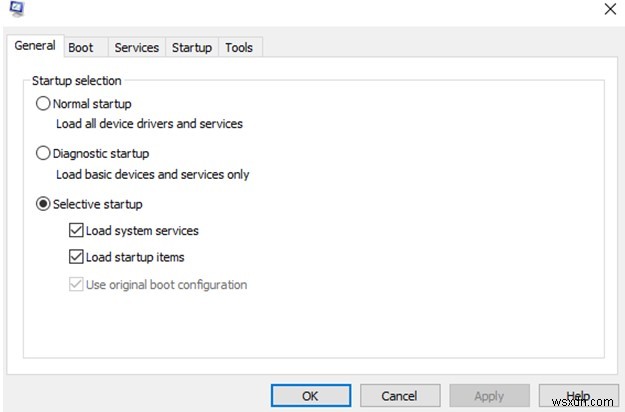Click the System Configuration title bar icon

click(15, 9)
